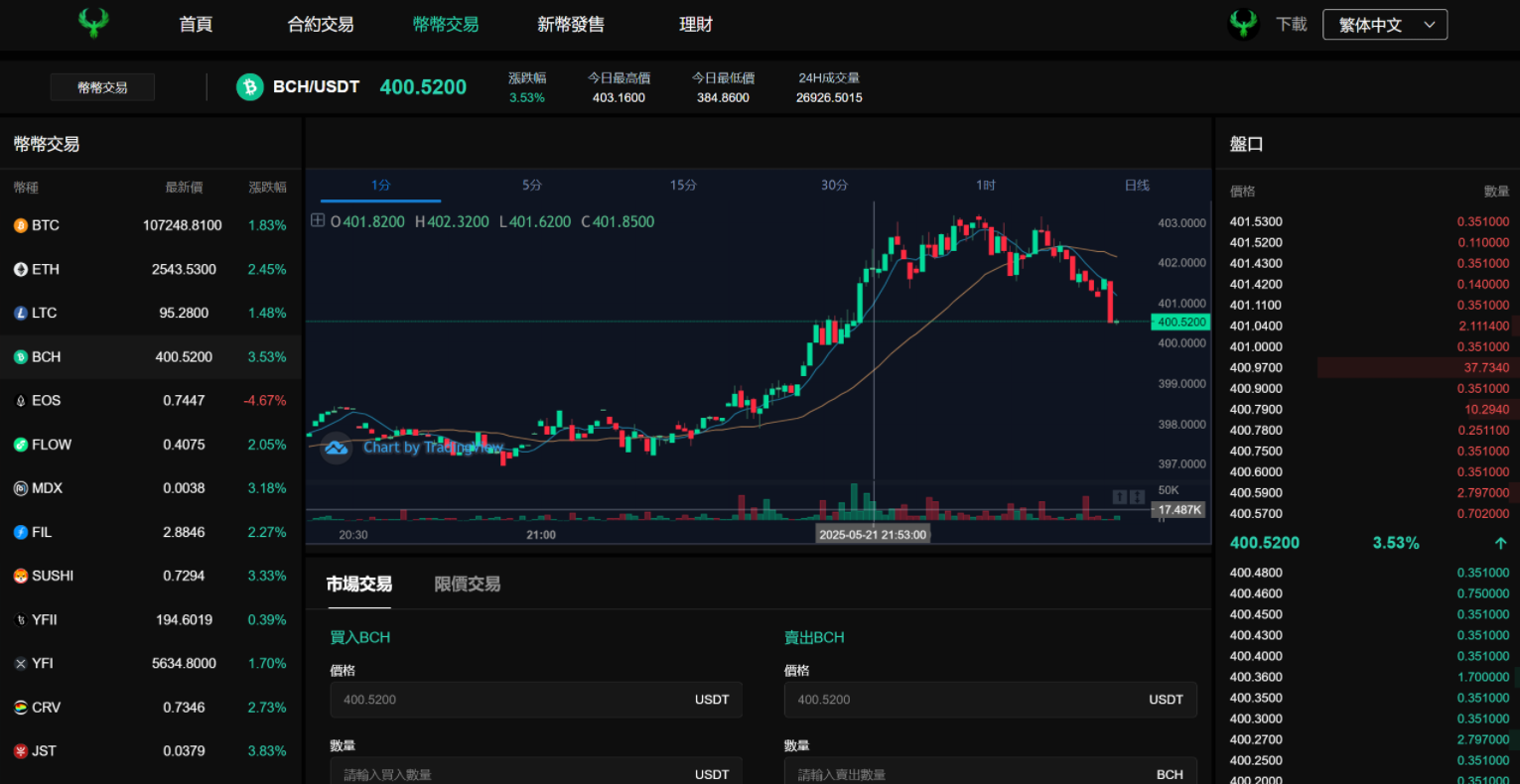This screenshot has height=784, width=1520.
Task: Open the 合約交易 menu item
Action: pos(320,25)
